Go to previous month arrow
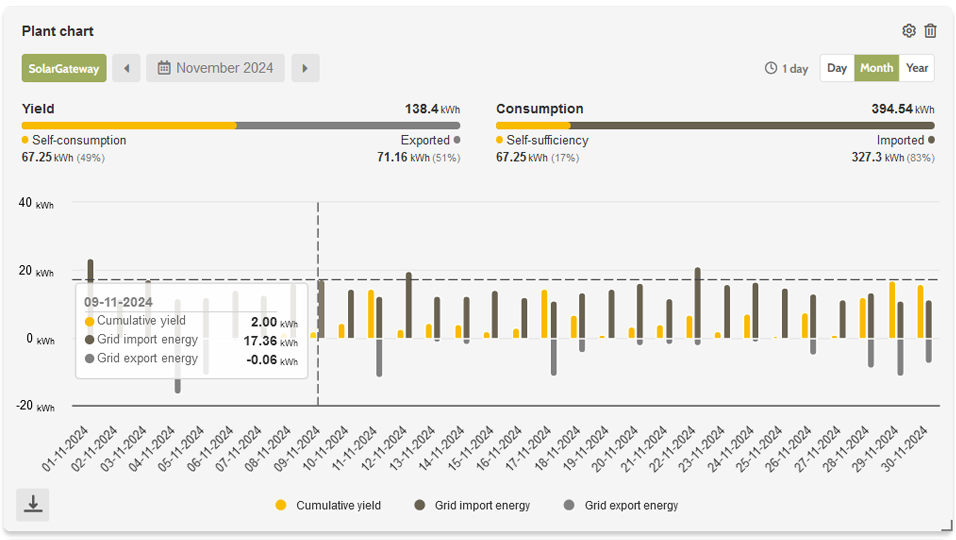The height and width of the screenshot is (540, 956). 126,68
